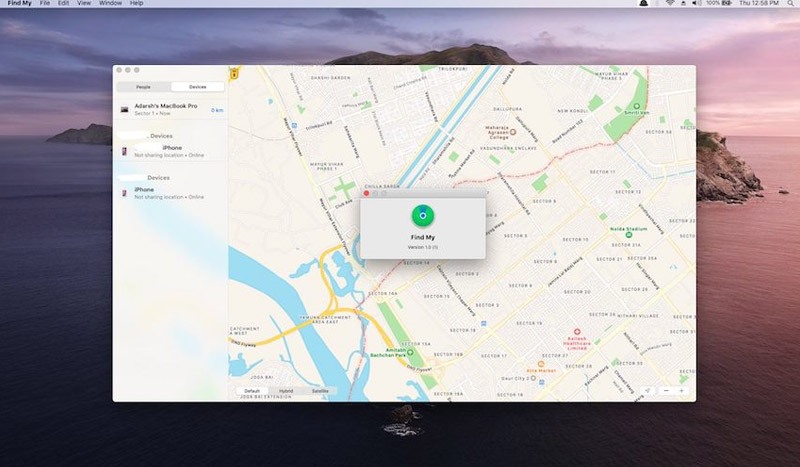This screenshot has width=800, height=467.
Task: Click the notification bell menu bar icon
Action: click(644, 3)
